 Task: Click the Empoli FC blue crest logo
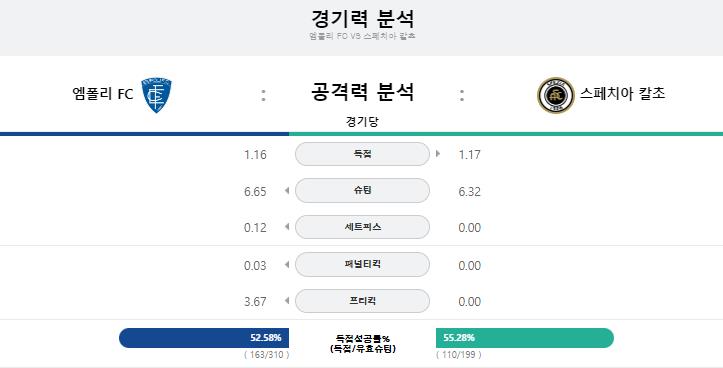156,95
